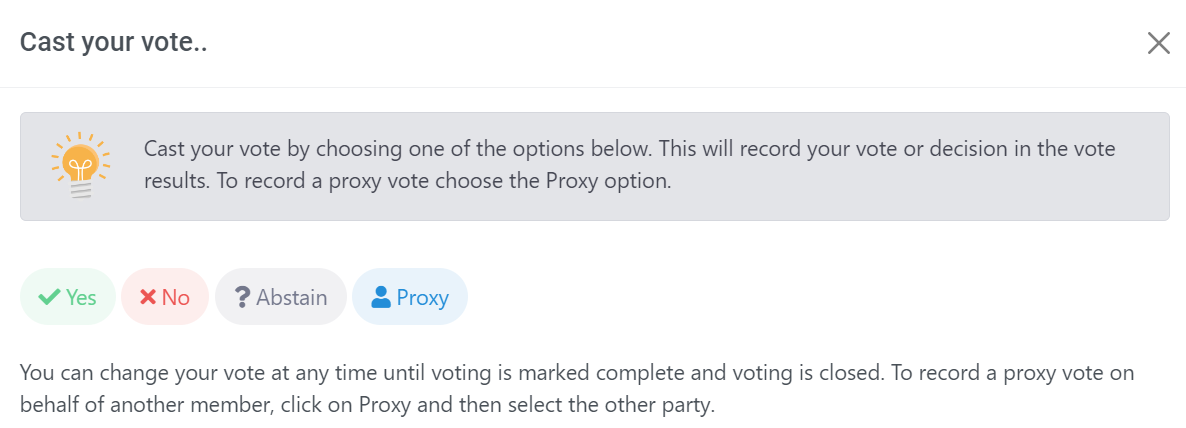Click the "Proxy" text label in the blue pill
The height and width of the screenshot is (428, 1186).
[423, 297]
